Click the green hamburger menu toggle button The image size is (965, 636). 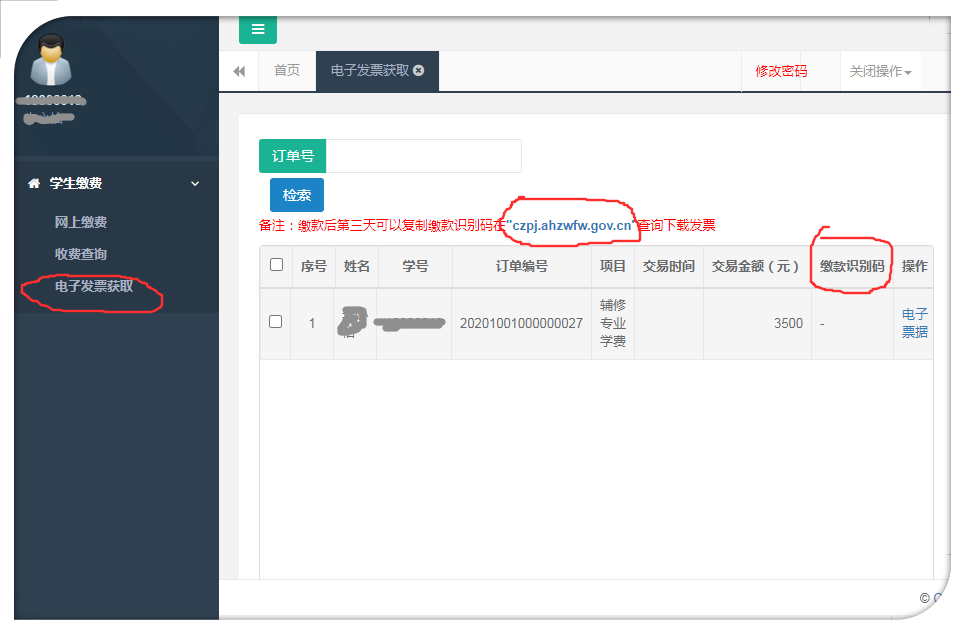(x=257, y=29)
